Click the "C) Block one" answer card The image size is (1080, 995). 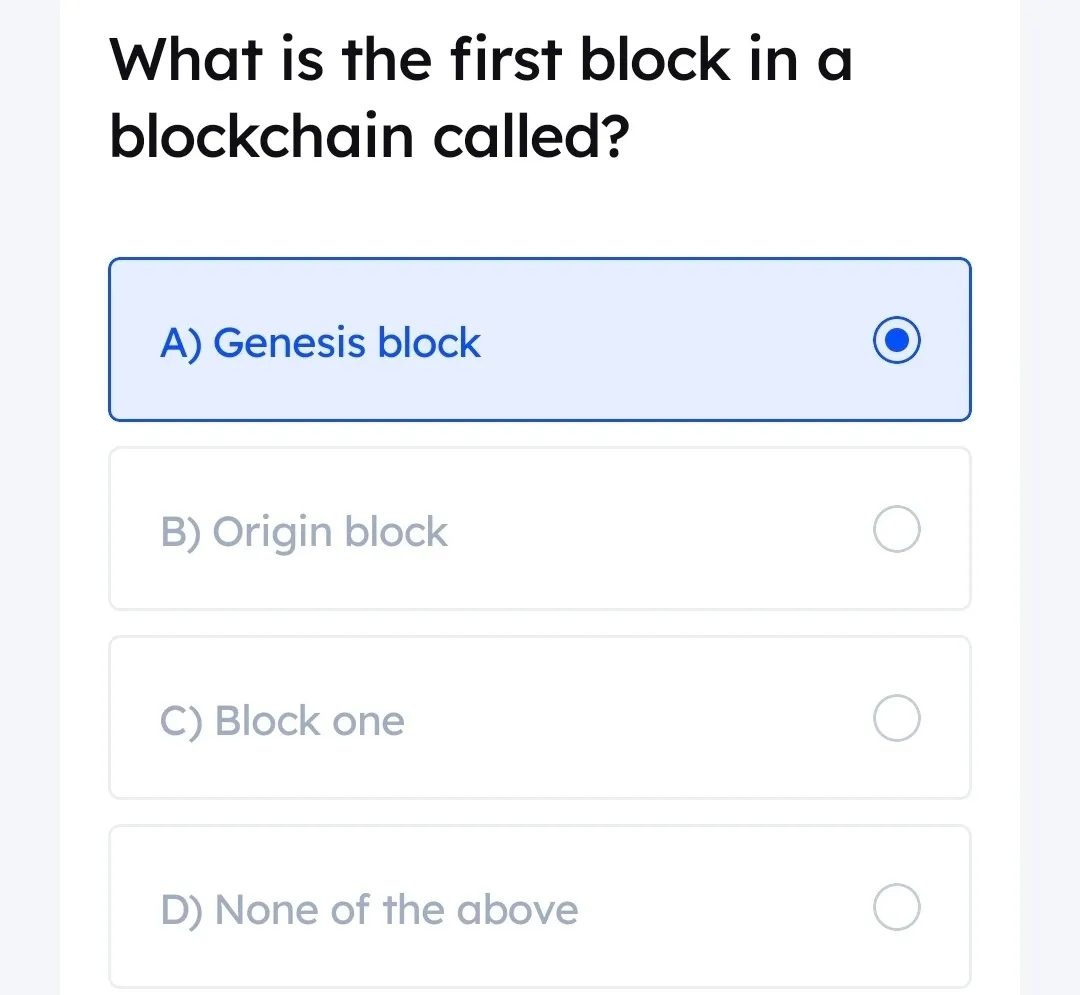click(x=540, y=718)
